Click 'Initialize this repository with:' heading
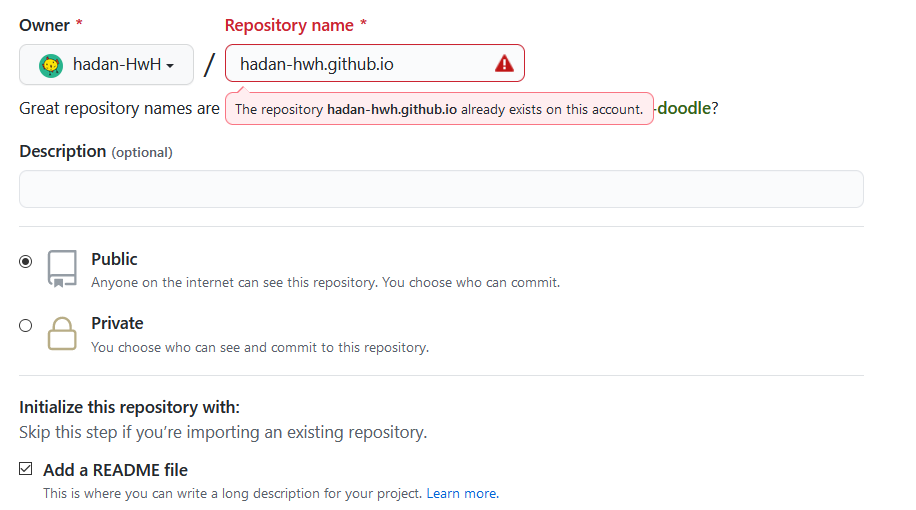916x510 pixels. click(x=129, y=407)
